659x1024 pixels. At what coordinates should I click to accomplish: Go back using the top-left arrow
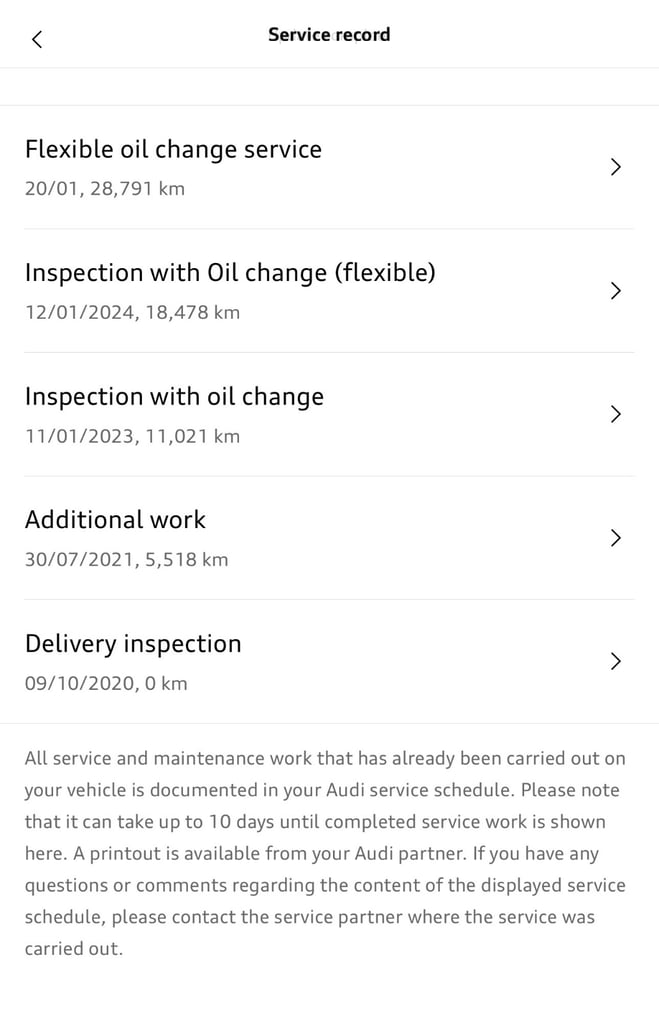pyautogui.click(x=37, y=39)
